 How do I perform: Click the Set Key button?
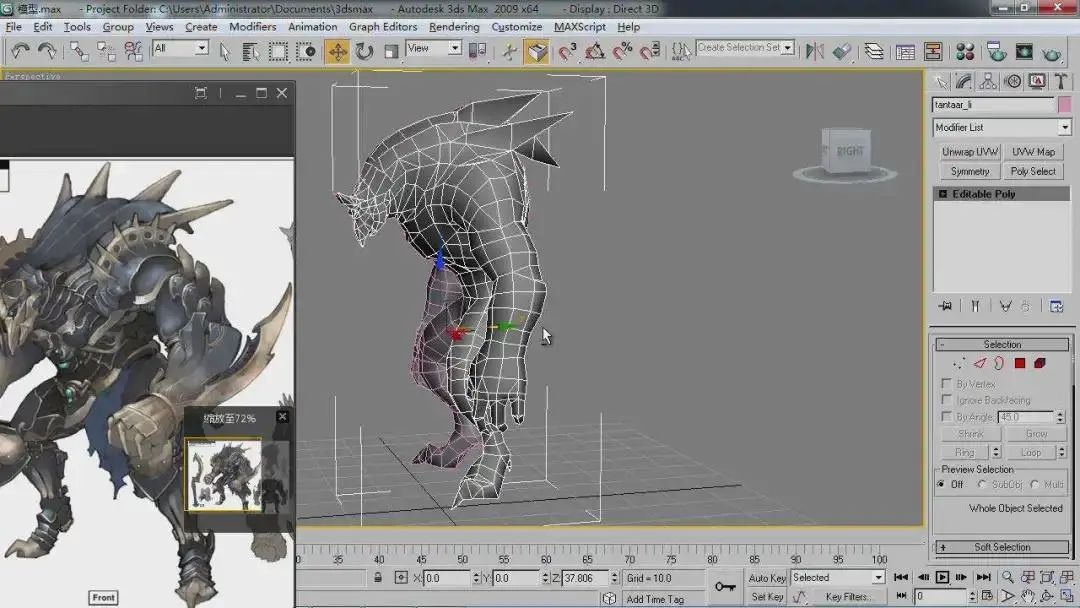(767, 597)
